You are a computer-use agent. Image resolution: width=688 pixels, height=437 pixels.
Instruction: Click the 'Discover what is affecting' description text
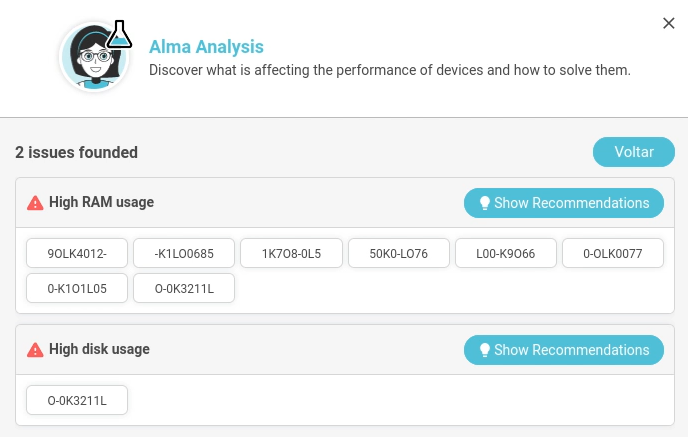[390, 70]
